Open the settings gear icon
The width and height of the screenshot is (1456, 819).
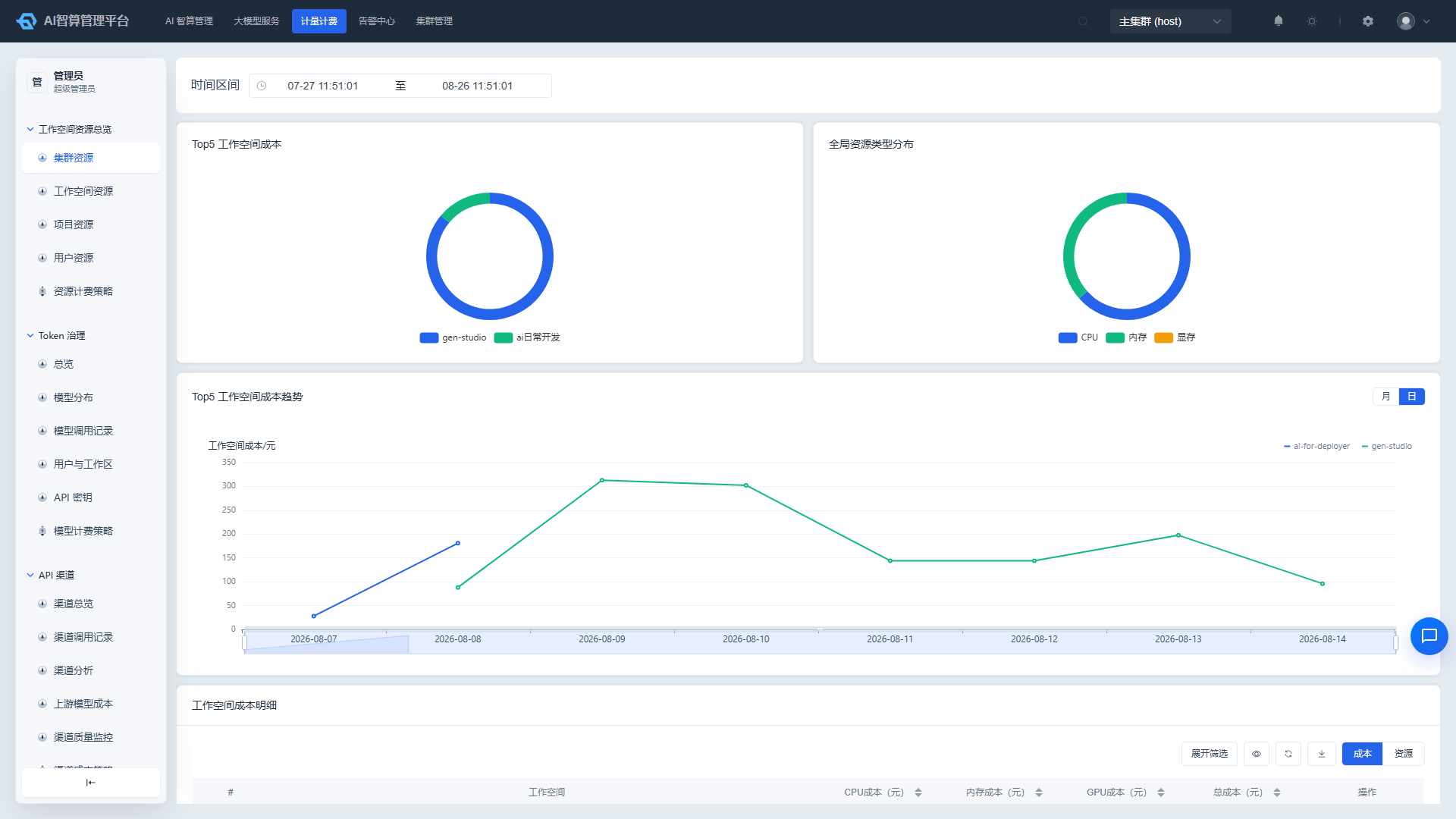[1368, 21]
